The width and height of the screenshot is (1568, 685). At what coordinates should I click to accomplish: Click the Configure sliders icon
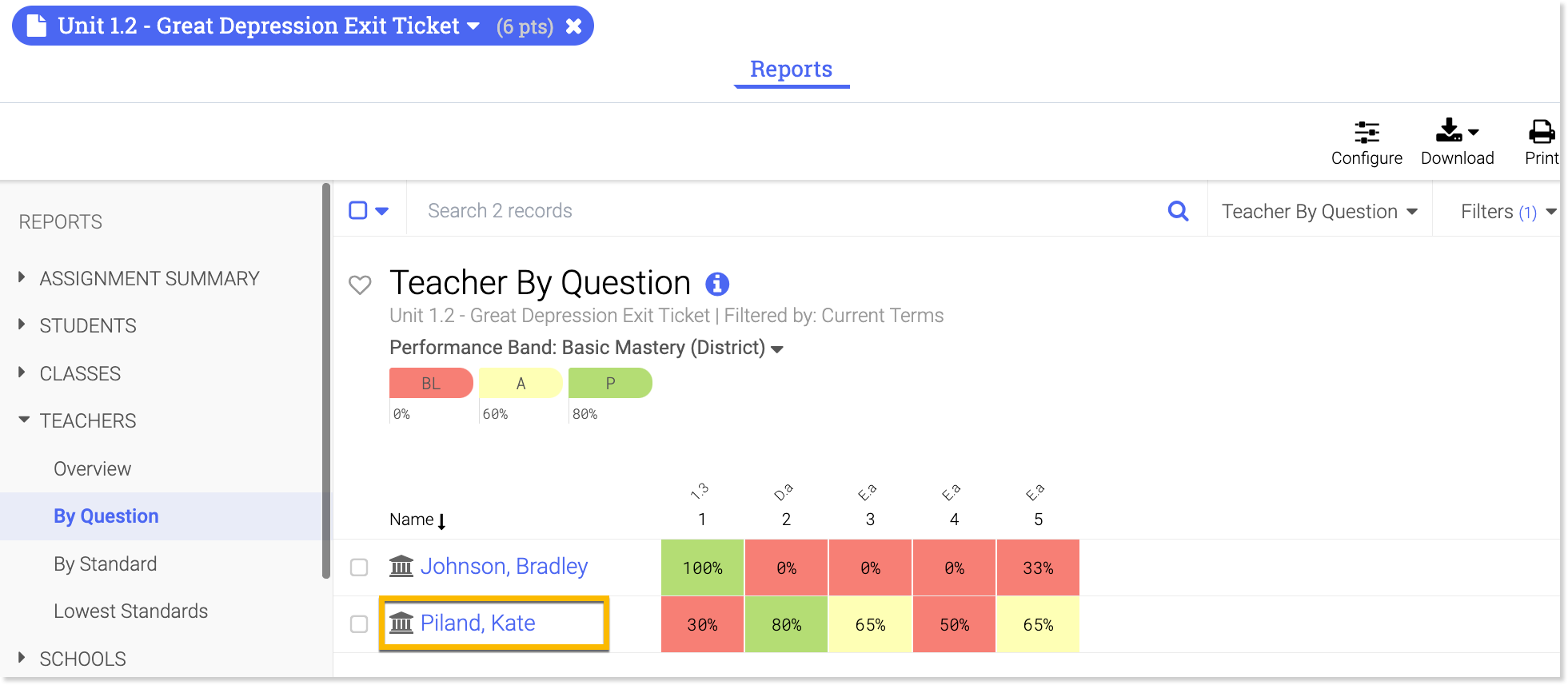click(1367, 132)
